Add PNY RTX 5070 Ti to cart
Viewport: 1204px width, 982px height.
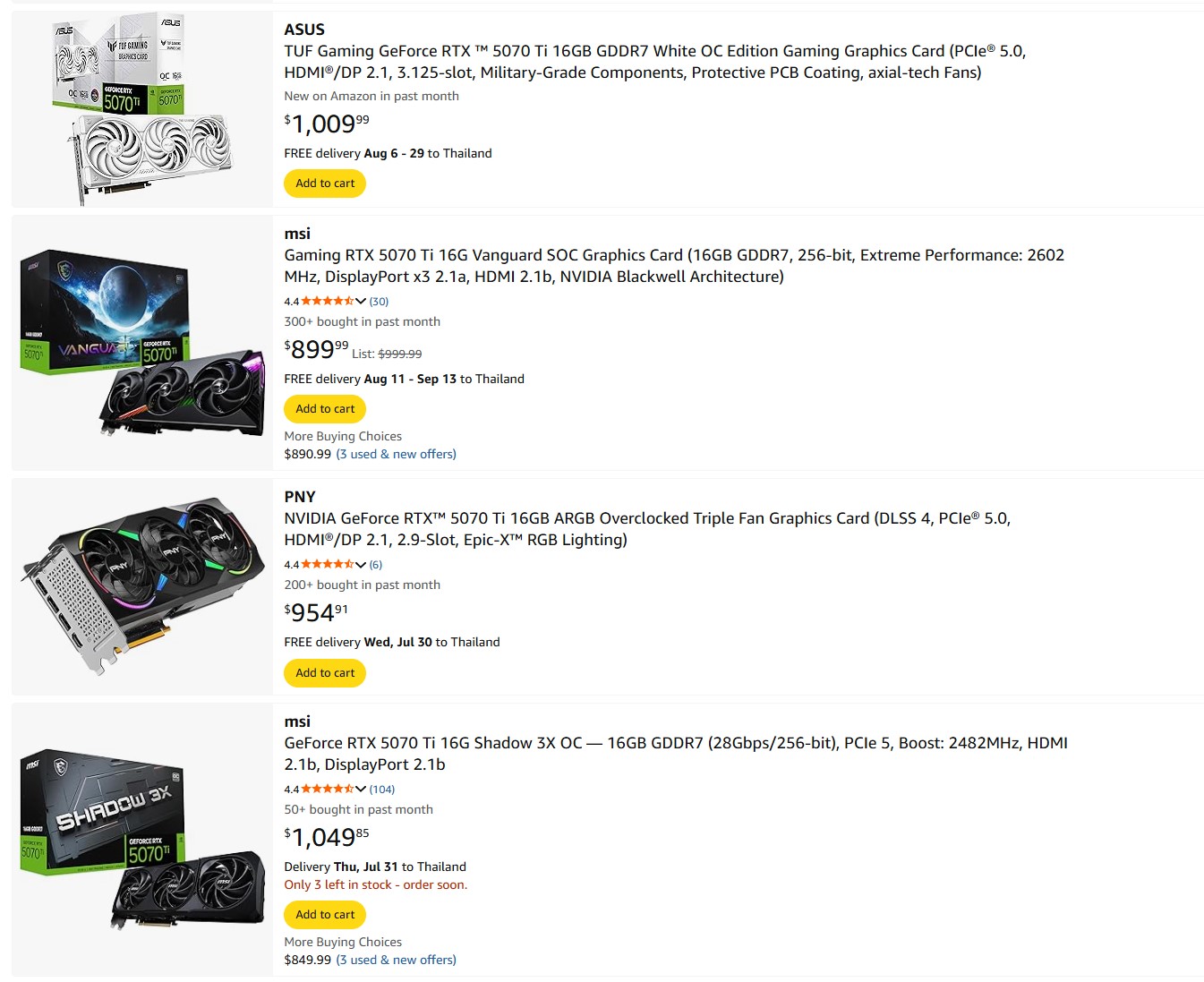pyautogui.click(x=325, y=673)
